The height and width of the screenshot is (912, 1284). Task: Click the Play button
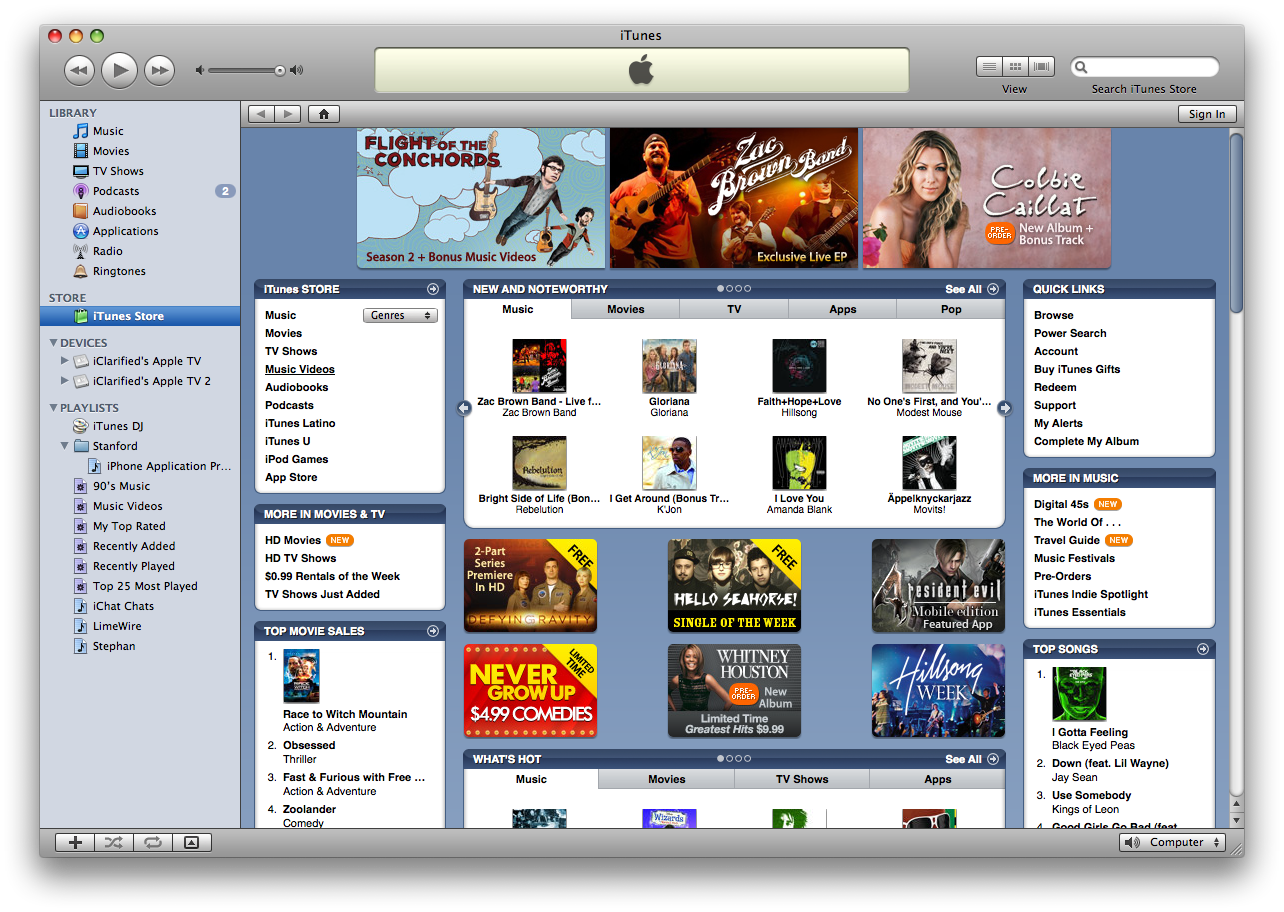tap(119, 69)
